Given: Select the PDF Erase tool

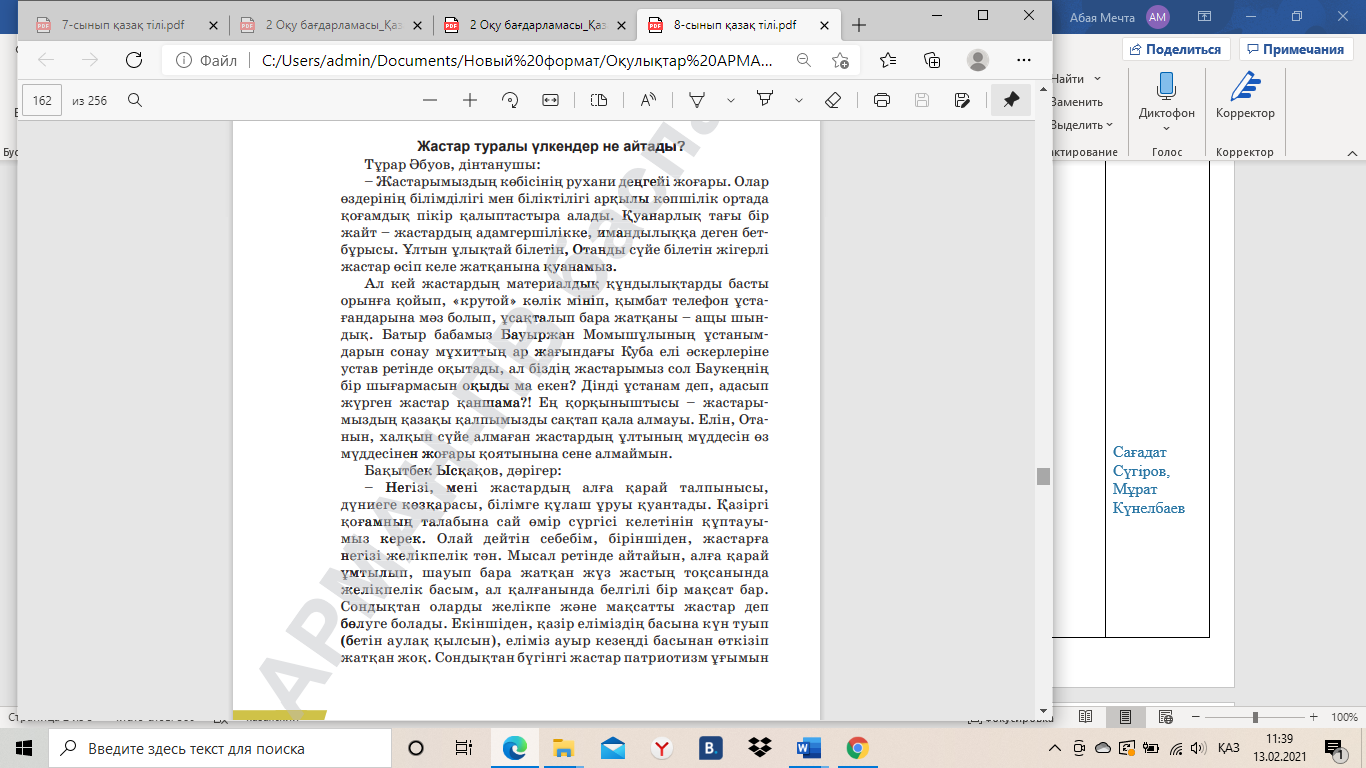Looking at the screenshot, I should [833, 100].
